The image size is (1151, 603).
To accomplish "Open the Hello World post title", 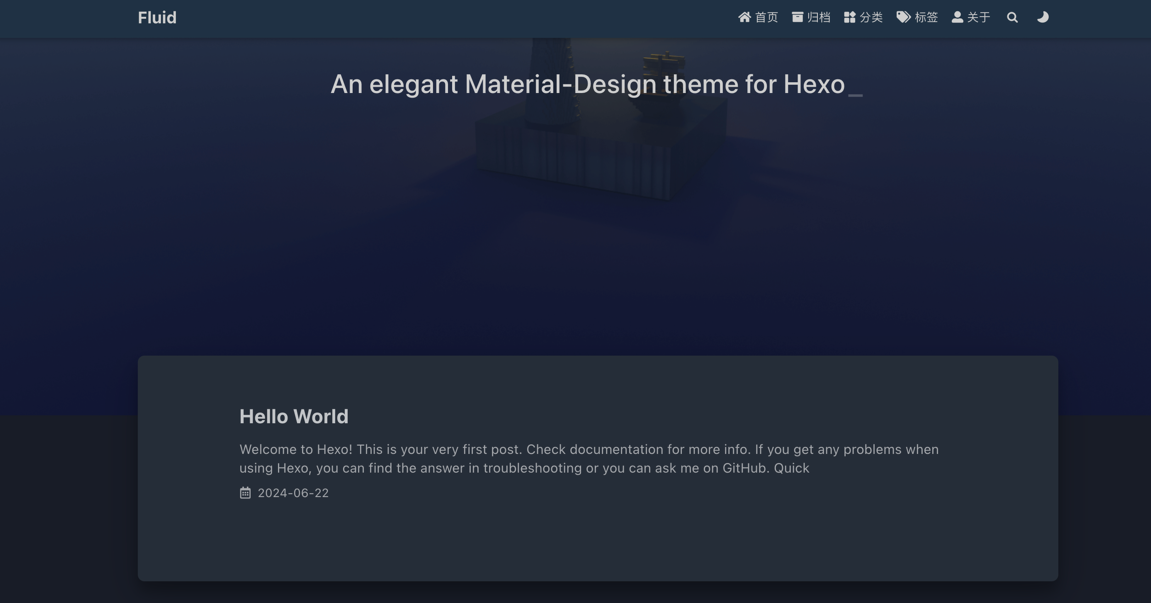I will click(x=294, y=416).
